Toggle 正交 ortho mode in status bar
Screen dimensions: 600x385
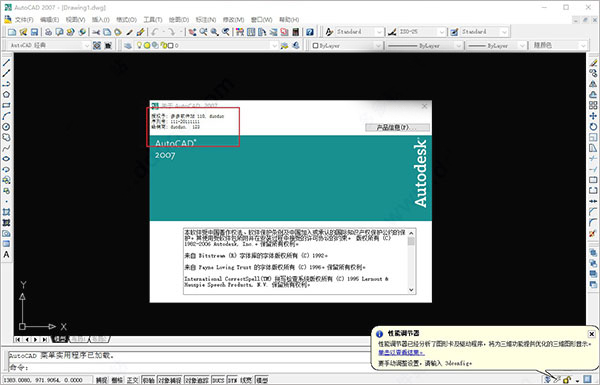tap(132, 380)
